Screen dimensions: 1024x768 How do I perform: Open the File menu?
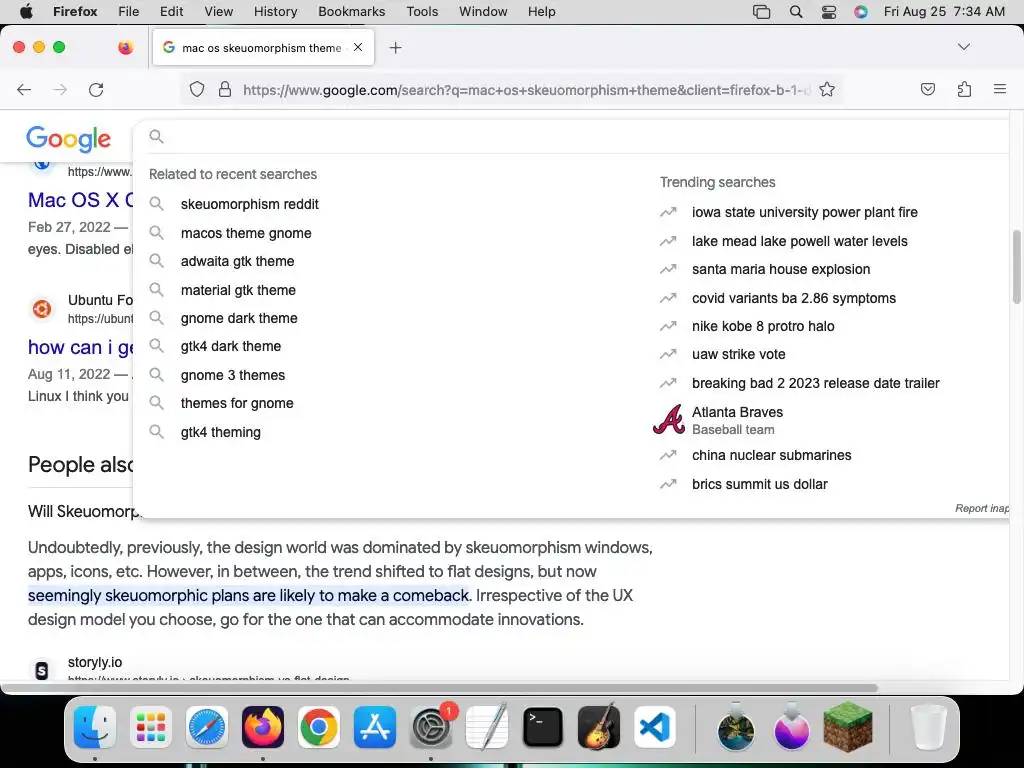[129, 12]
